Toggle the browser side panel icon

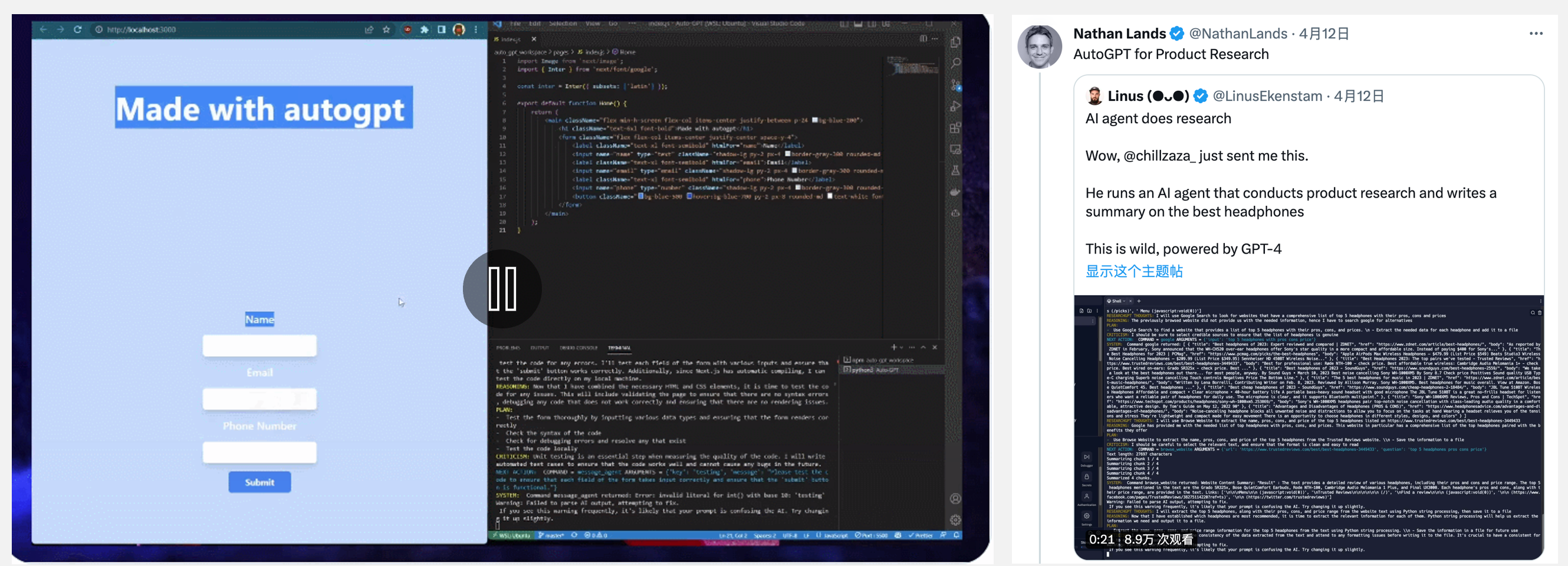pos(441,29)
